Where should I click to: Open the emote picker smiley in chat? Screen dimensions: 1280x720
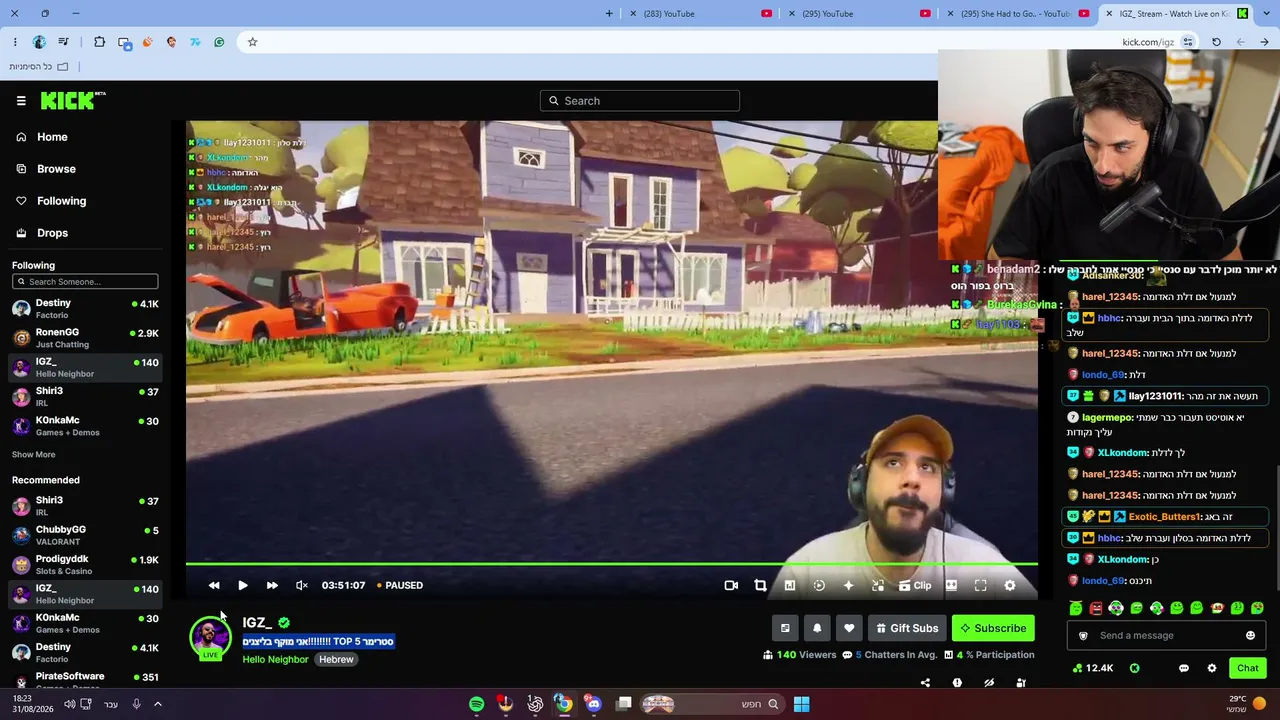(1250, 636)
